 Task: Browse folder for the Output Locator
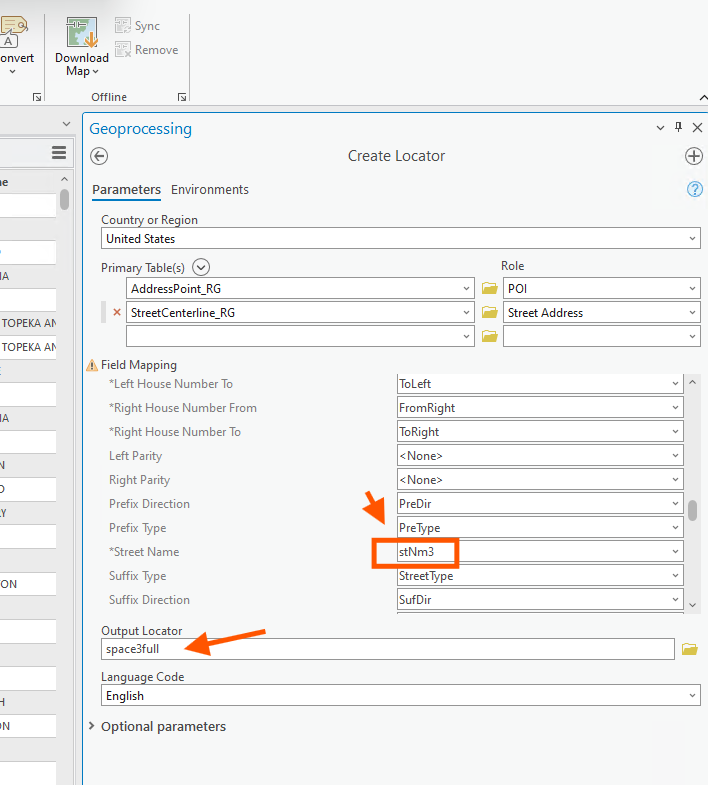689,649
